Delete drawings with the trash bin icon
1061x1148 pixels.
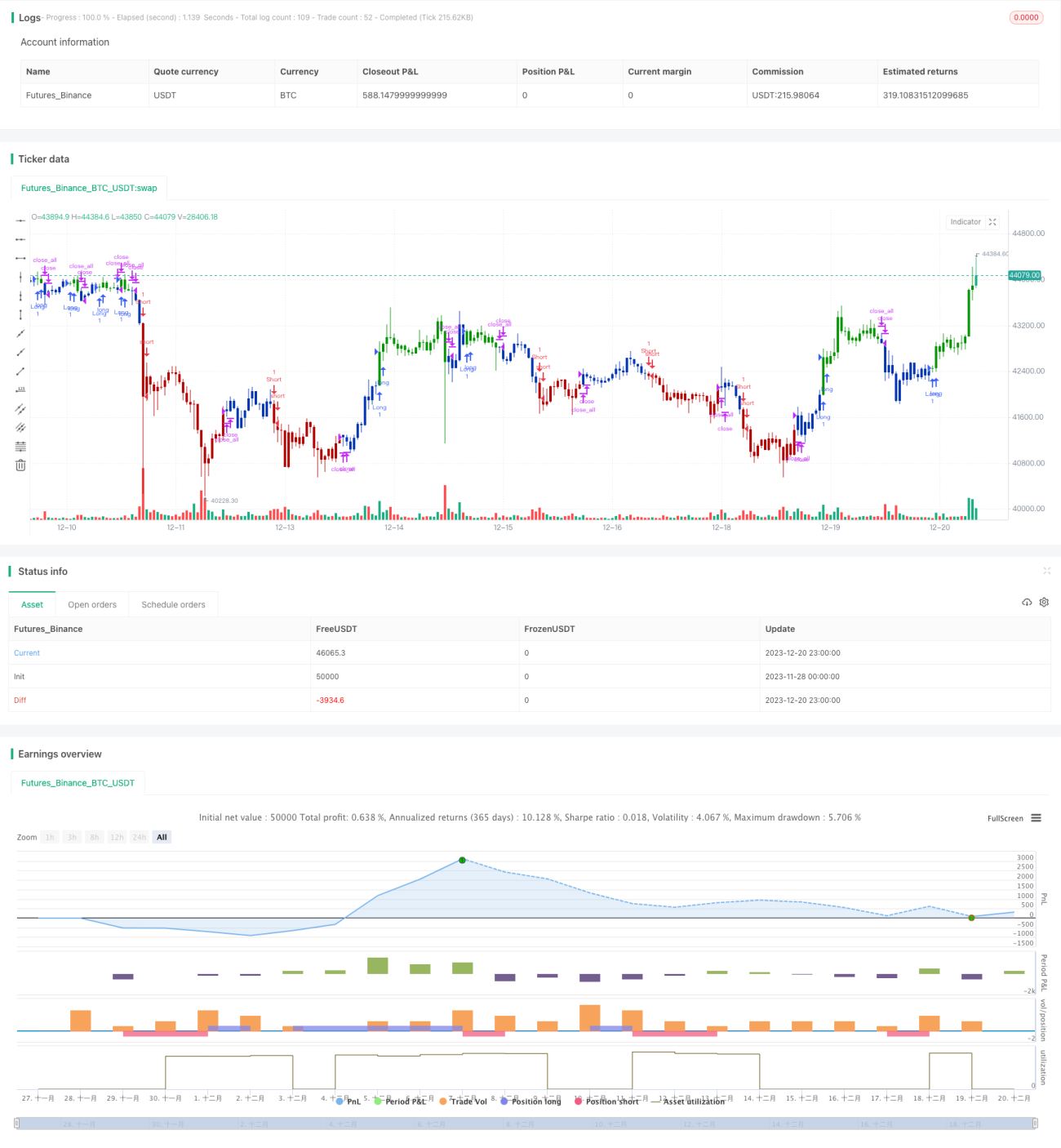(20, 465)
